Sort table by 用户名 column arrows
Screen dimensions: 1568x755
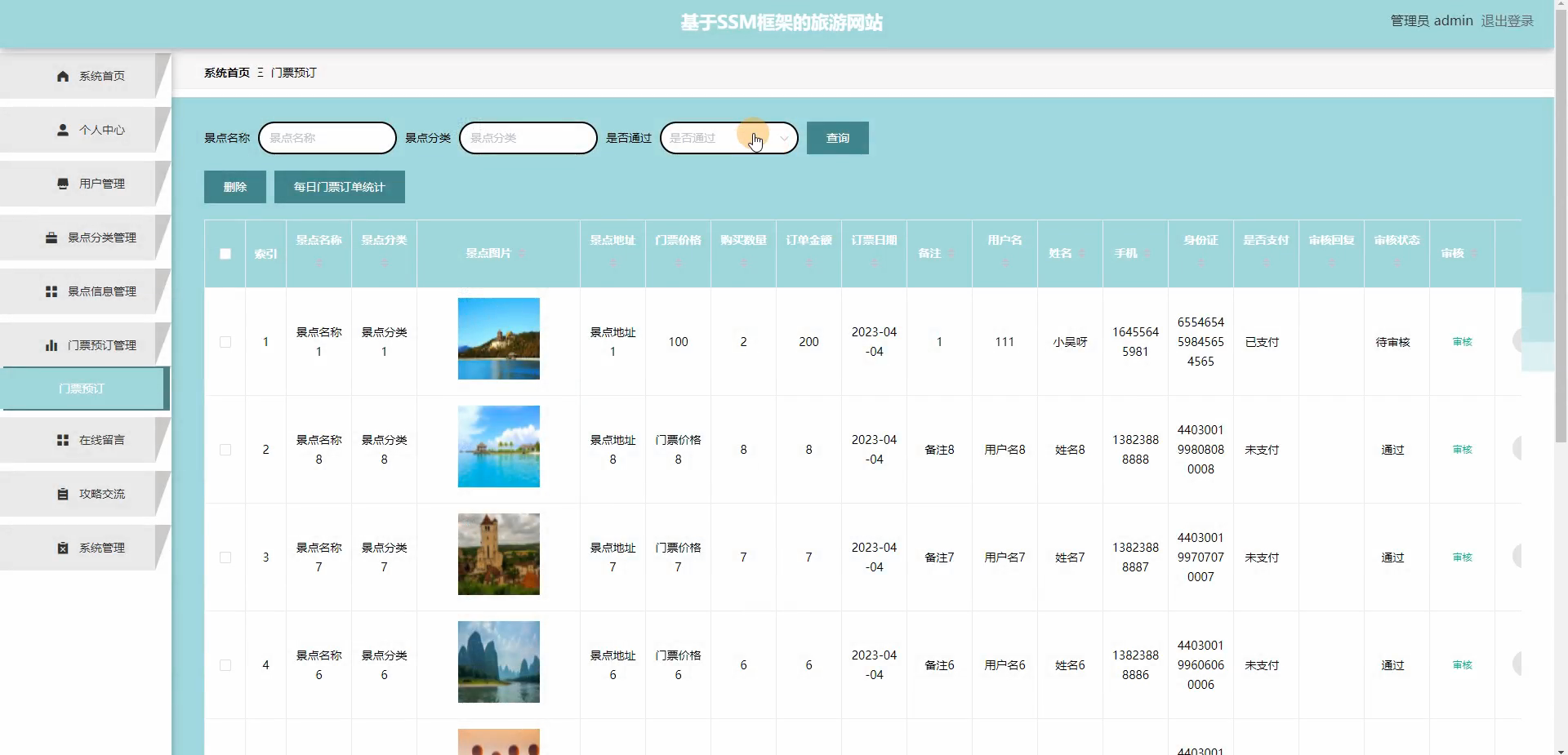1004,263
